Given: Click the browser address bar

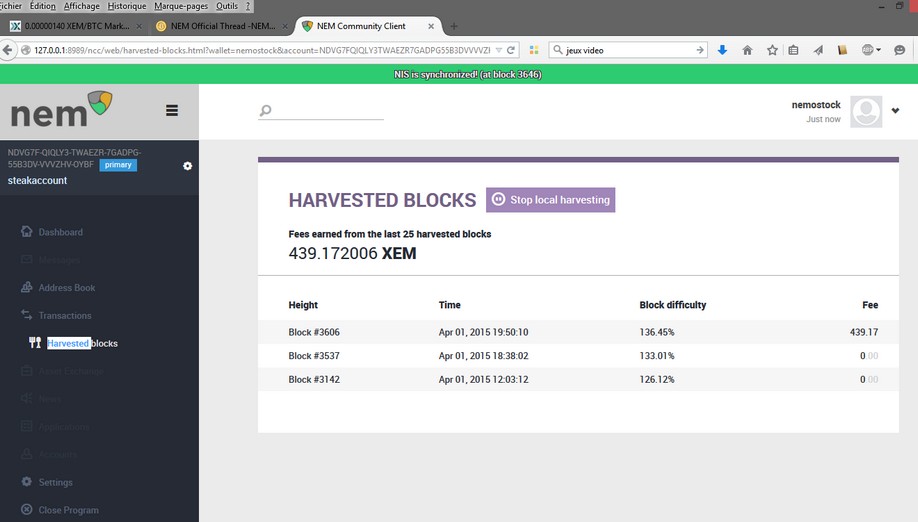Looking at the screenshot, I should [262, 50].
